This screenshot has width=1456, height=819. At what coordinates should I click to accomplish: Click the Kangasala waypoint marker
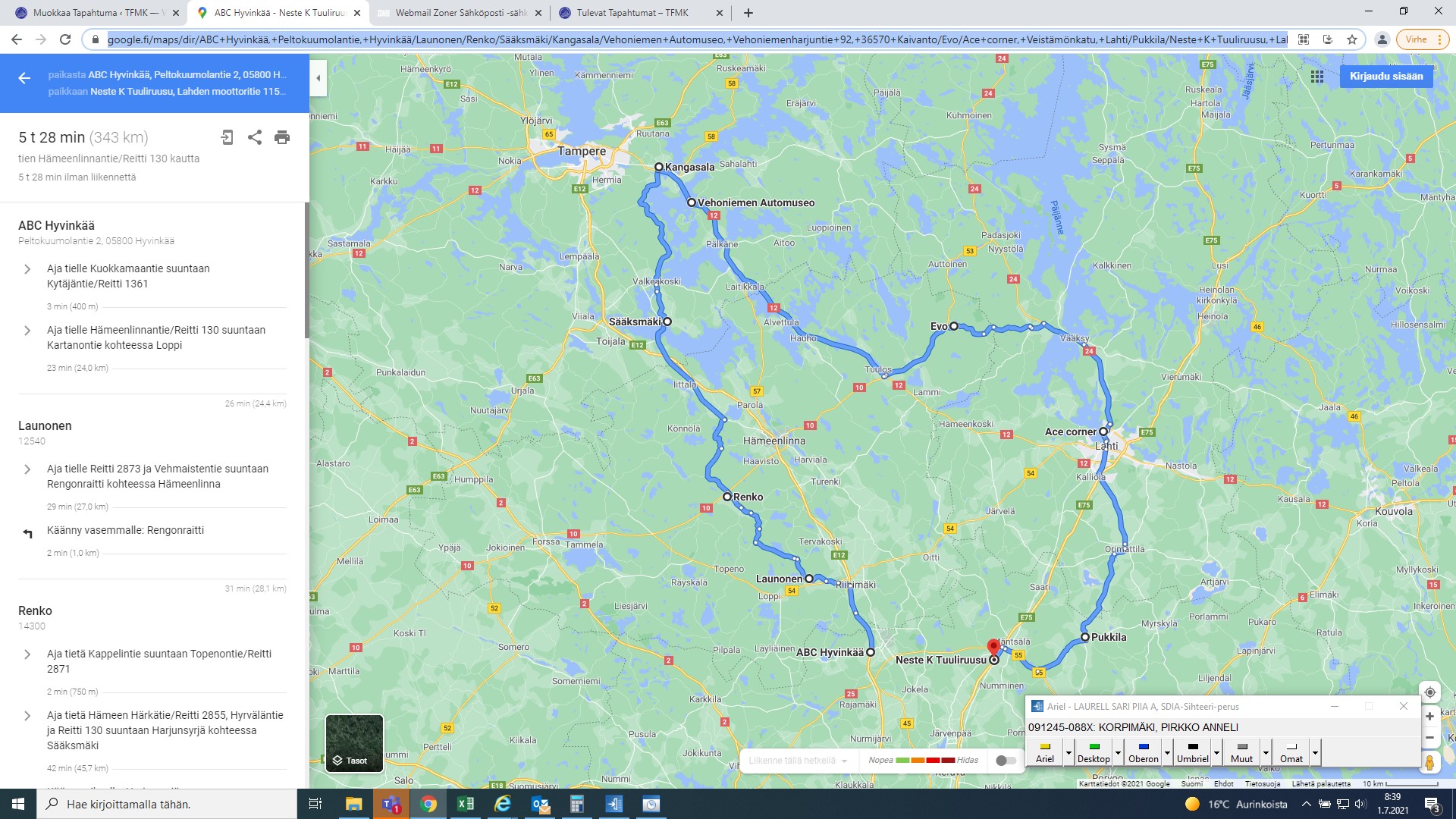point(659,167)
